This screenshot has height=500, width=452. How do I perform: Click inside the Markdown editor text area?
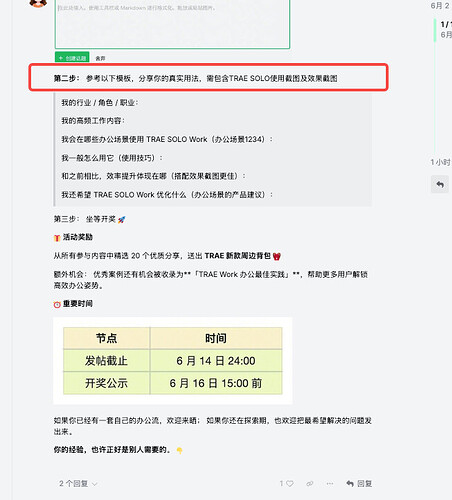pos(172,25)
